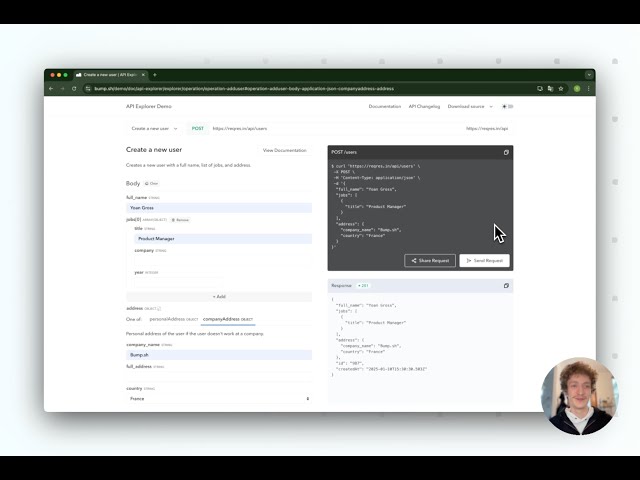The width and height of the screenshot is (640, 480).
Task: Add another jobs item
Action: point(219,297)
